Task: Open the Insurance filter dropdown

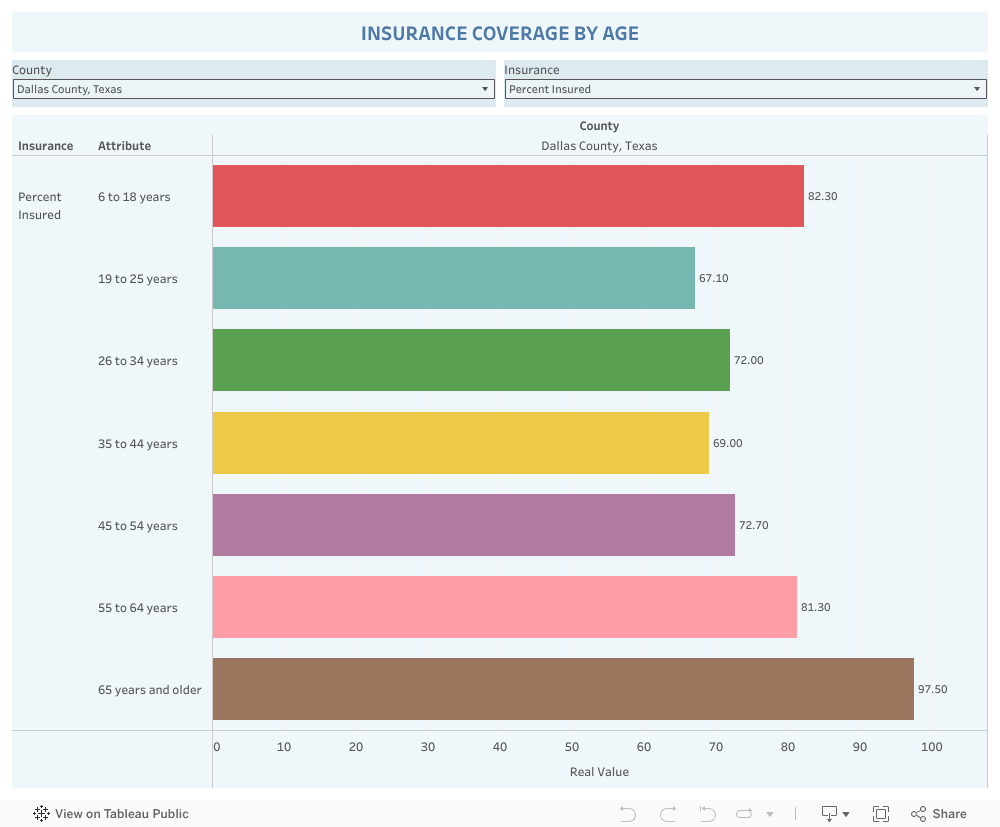Action: [745, 89]
